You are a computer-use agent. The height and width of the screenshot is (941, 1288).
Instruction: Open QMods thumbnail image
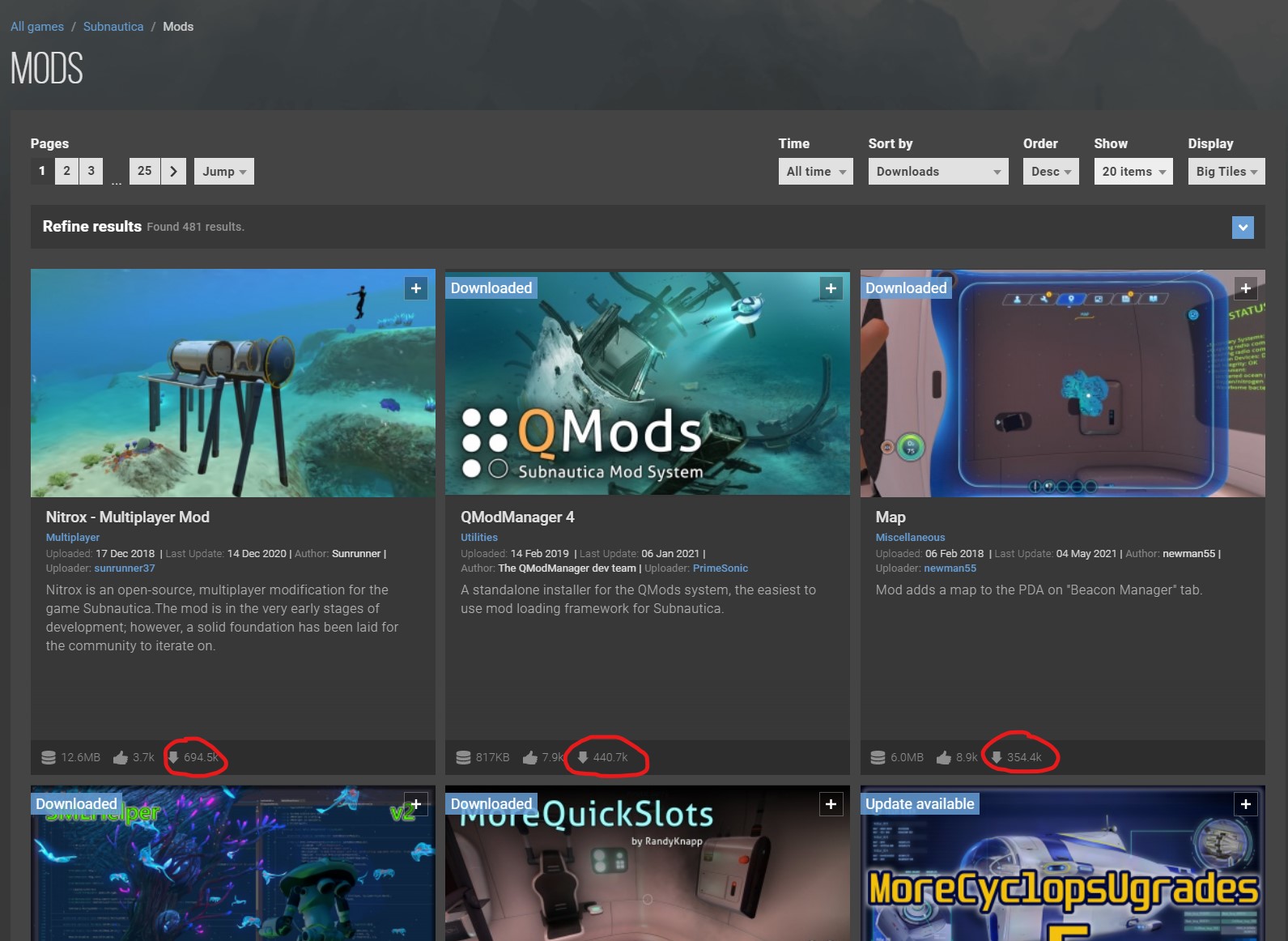point(648,383)
